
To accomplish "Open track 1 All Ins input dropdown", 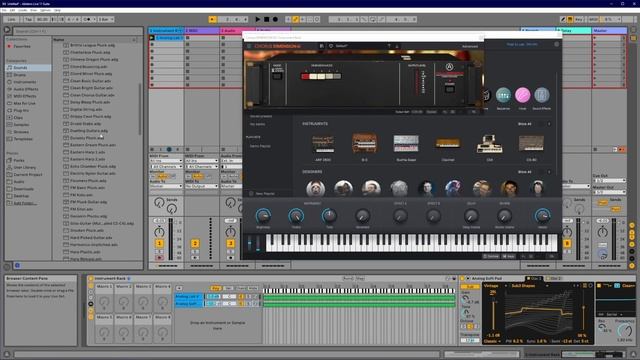I will click(166, 161).
